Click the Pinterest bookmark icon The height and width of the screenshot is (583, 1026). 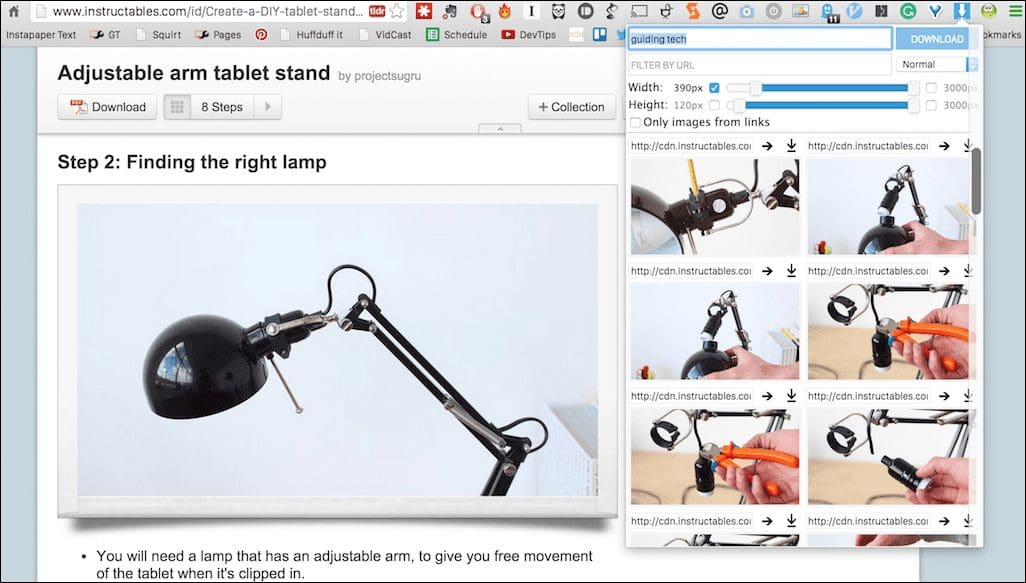coord(261,35)
